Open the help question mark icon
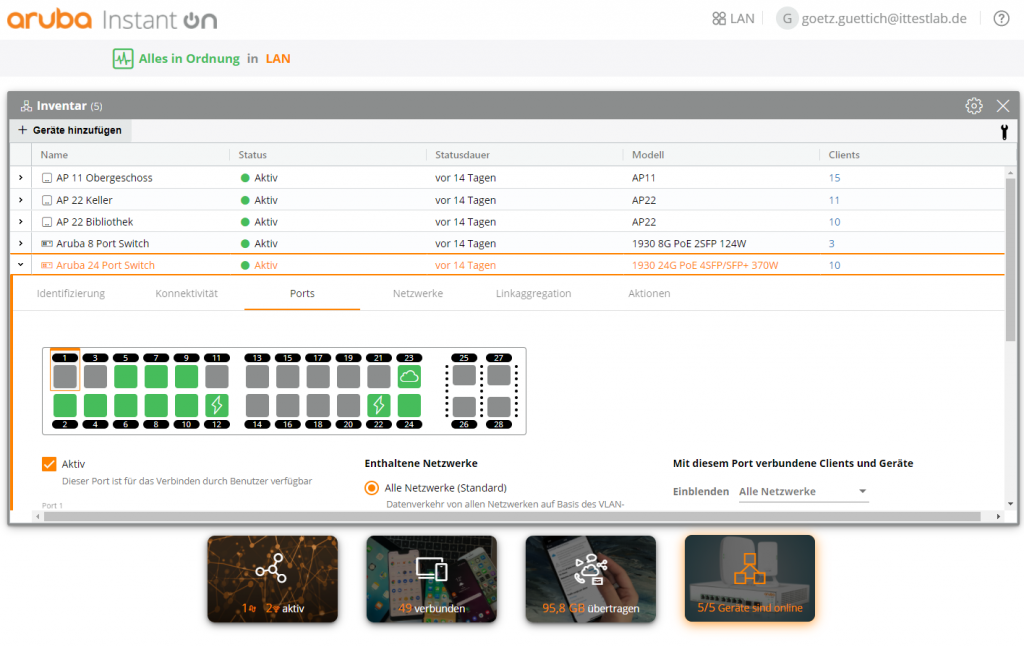1024x647 pixels. 1001,19
